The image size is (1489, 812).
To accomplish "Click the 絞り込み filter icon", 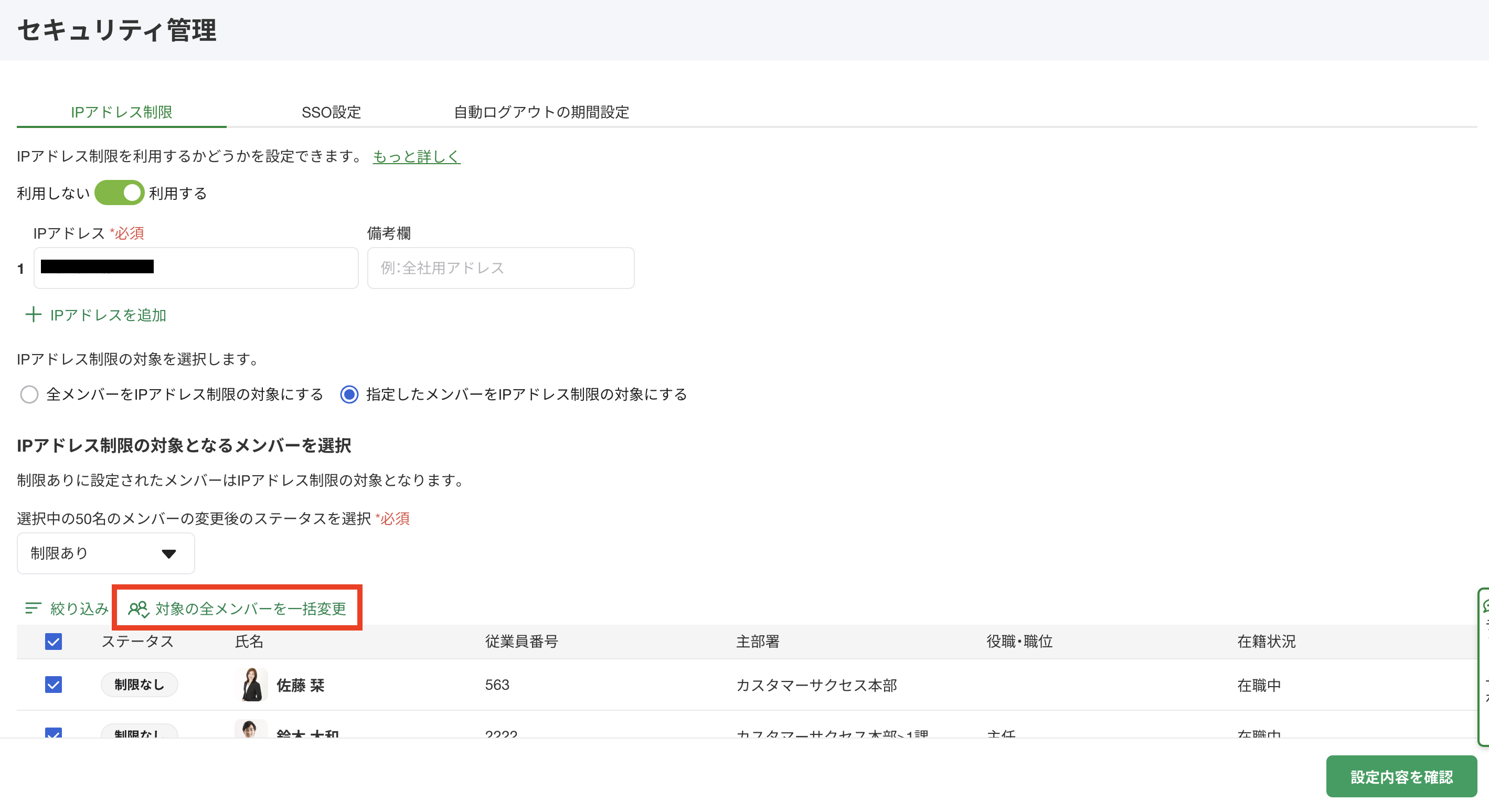I will [33, 608].
